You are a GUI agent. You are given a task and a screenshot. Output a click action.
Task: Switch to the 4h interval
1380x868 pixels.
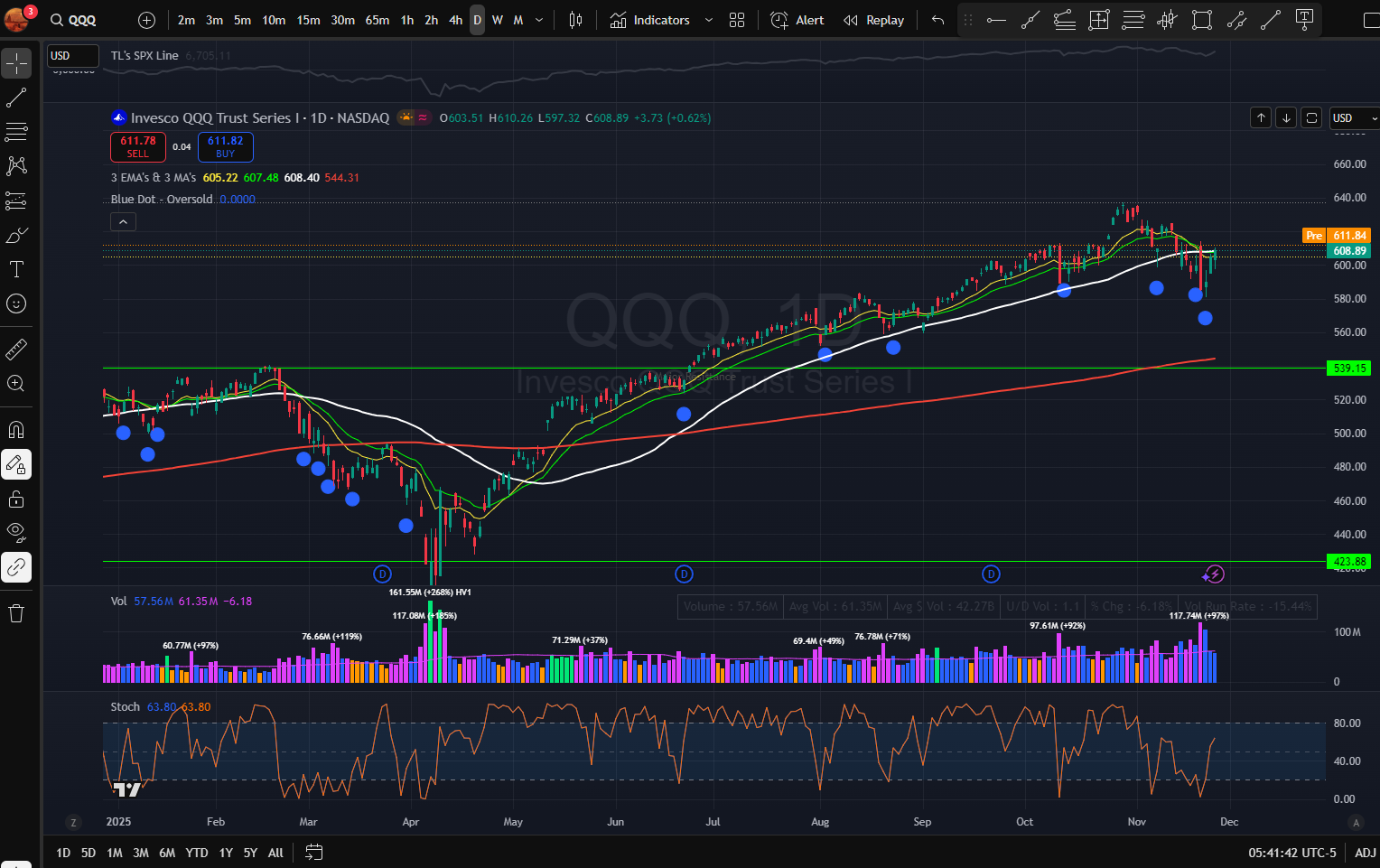click(x=456, y=20)
